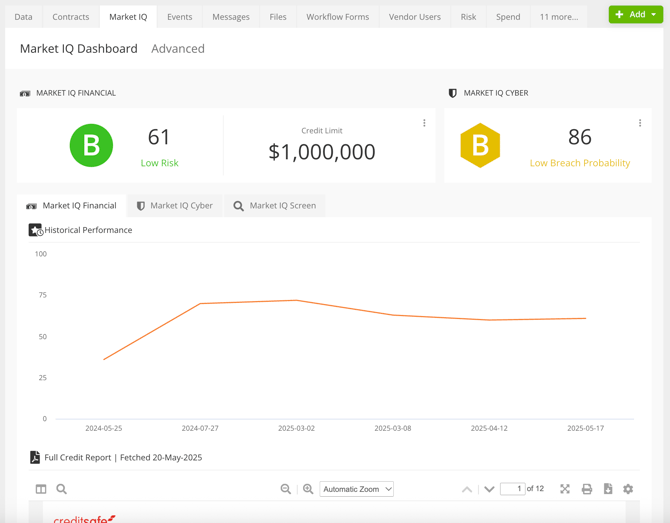Screen dimensions: 670x523
Task: Open PDF viewer settings gear
Action: tap(628, 489)
